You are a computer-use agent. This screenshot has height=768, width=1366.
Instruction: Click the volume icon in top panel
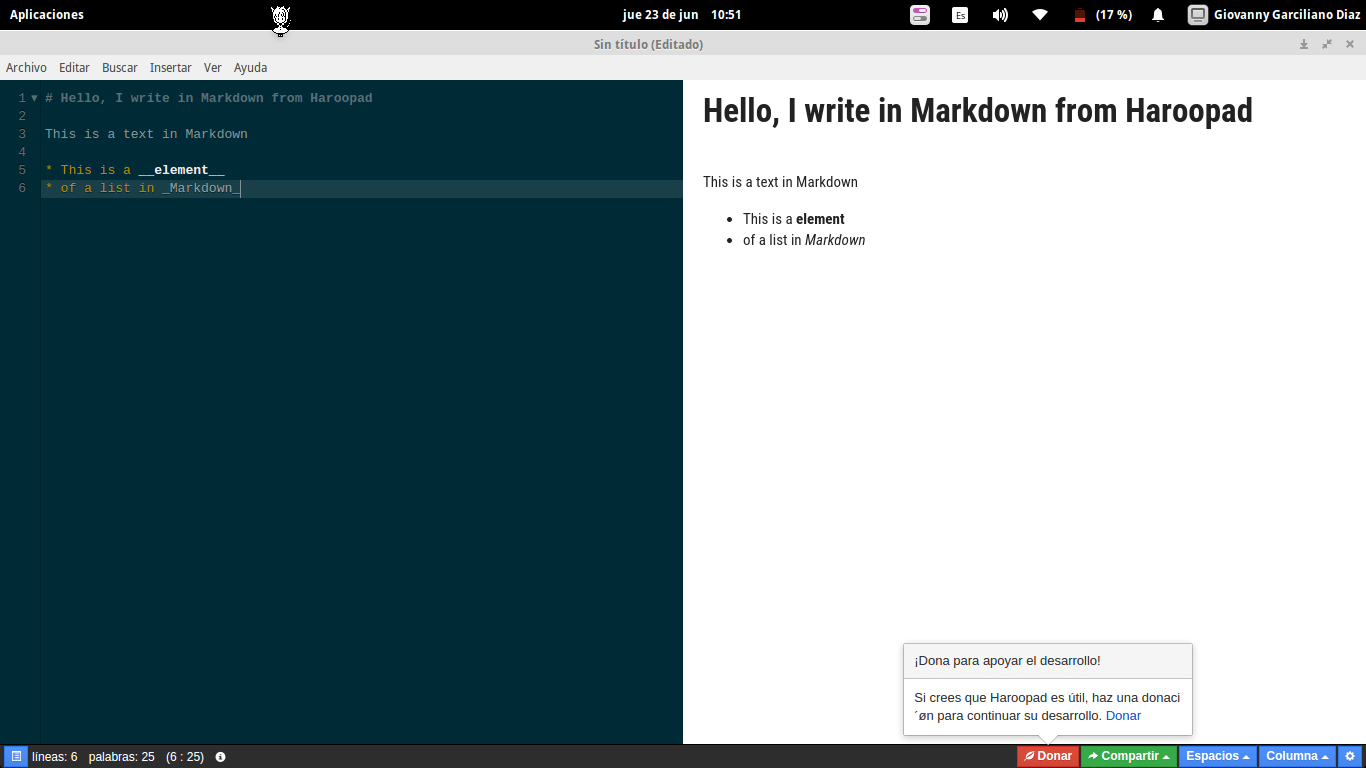1000,15
